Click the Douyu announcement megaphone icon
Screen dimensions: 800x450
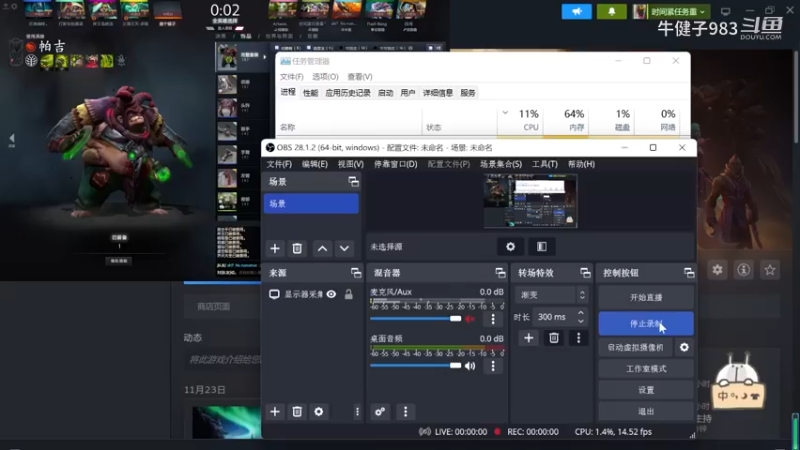pyautogui.click(x=577, y=11)
